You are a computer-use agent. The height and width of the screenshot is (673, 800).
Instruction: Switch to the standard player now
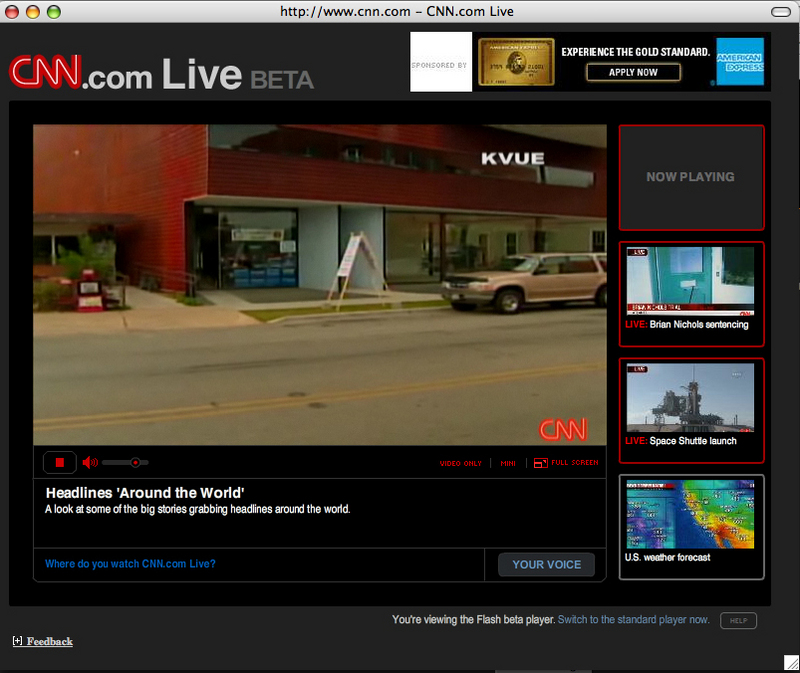tap(633, 619)
